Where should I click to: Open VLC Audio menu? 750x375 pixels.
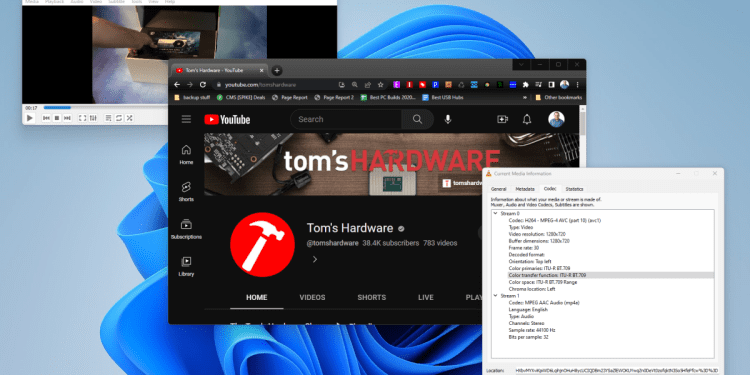pos(77,2)
